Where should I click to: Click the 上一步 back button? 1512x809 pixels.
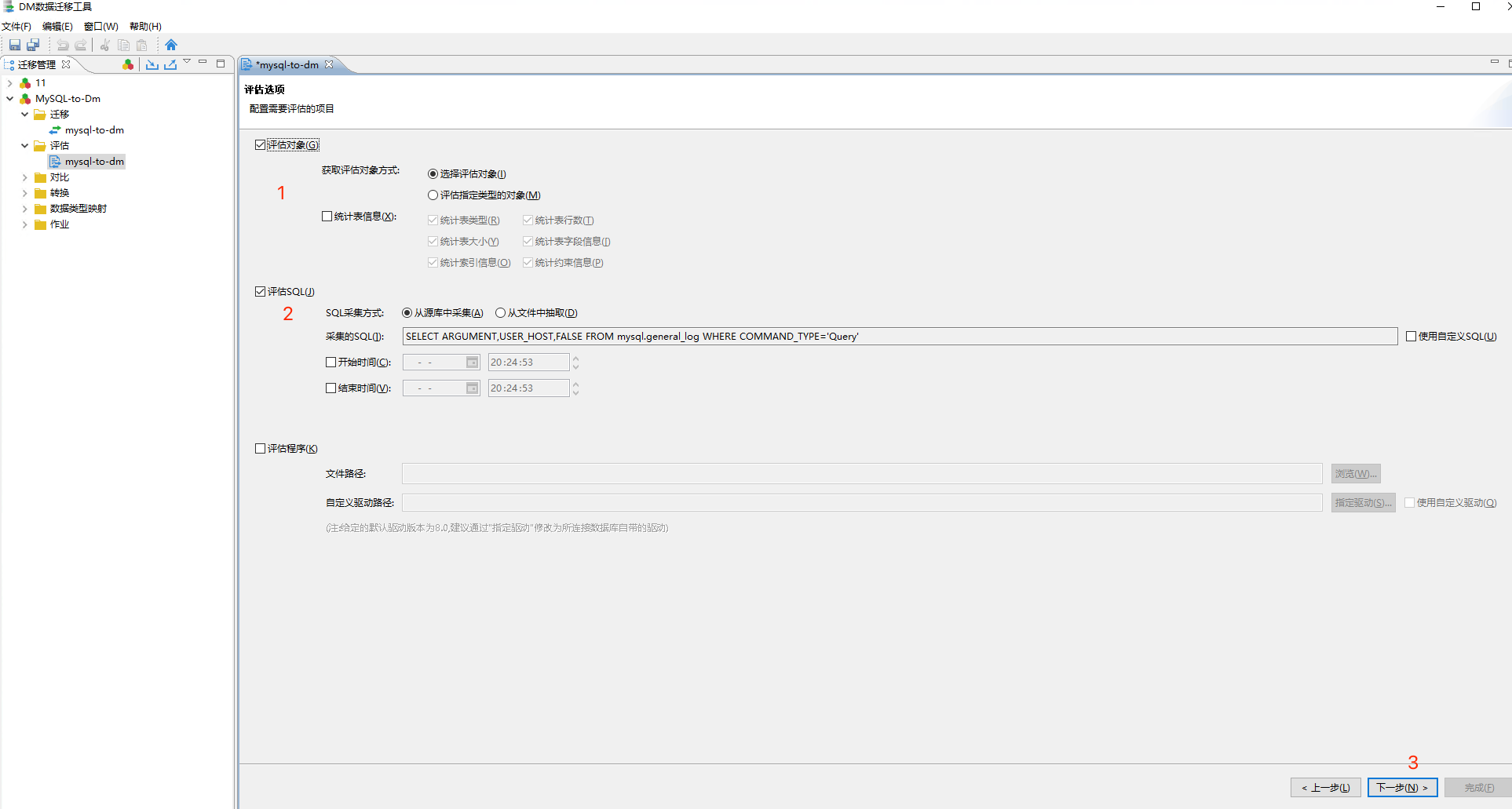tap(1326, 787)
